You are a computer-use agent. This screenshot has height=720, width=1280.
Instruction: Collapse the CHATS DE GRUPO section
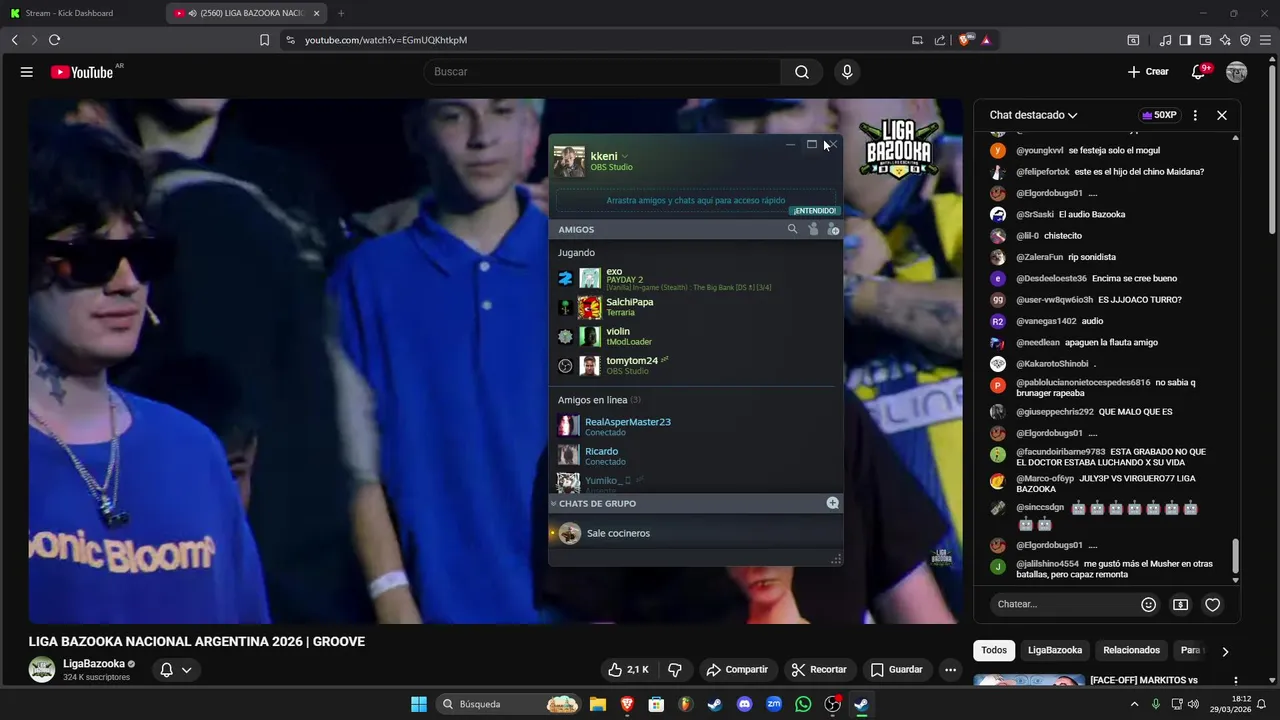point(553,503)
